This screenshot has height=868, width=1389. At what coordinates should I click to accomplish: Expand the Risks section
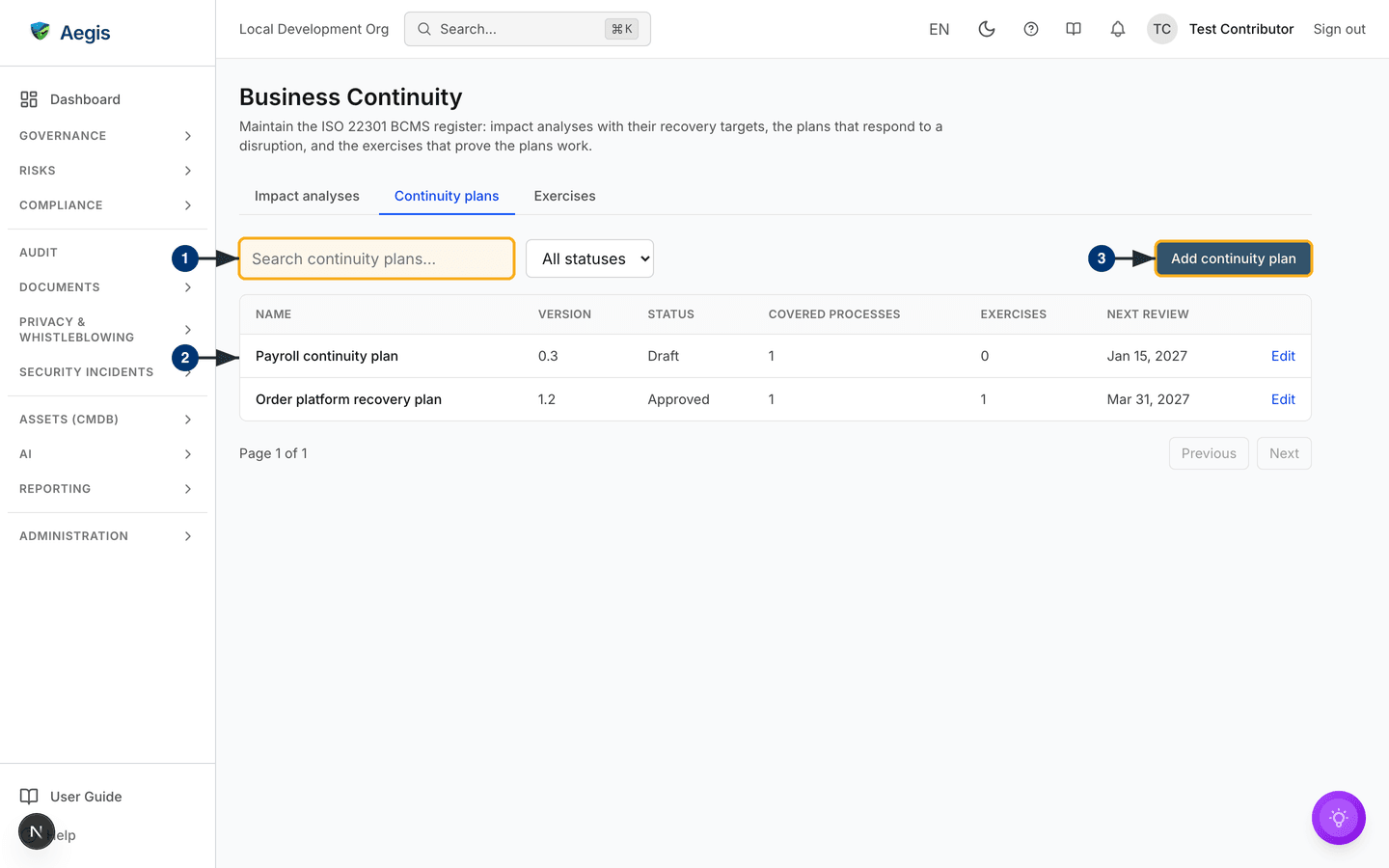tap(107, 171)
